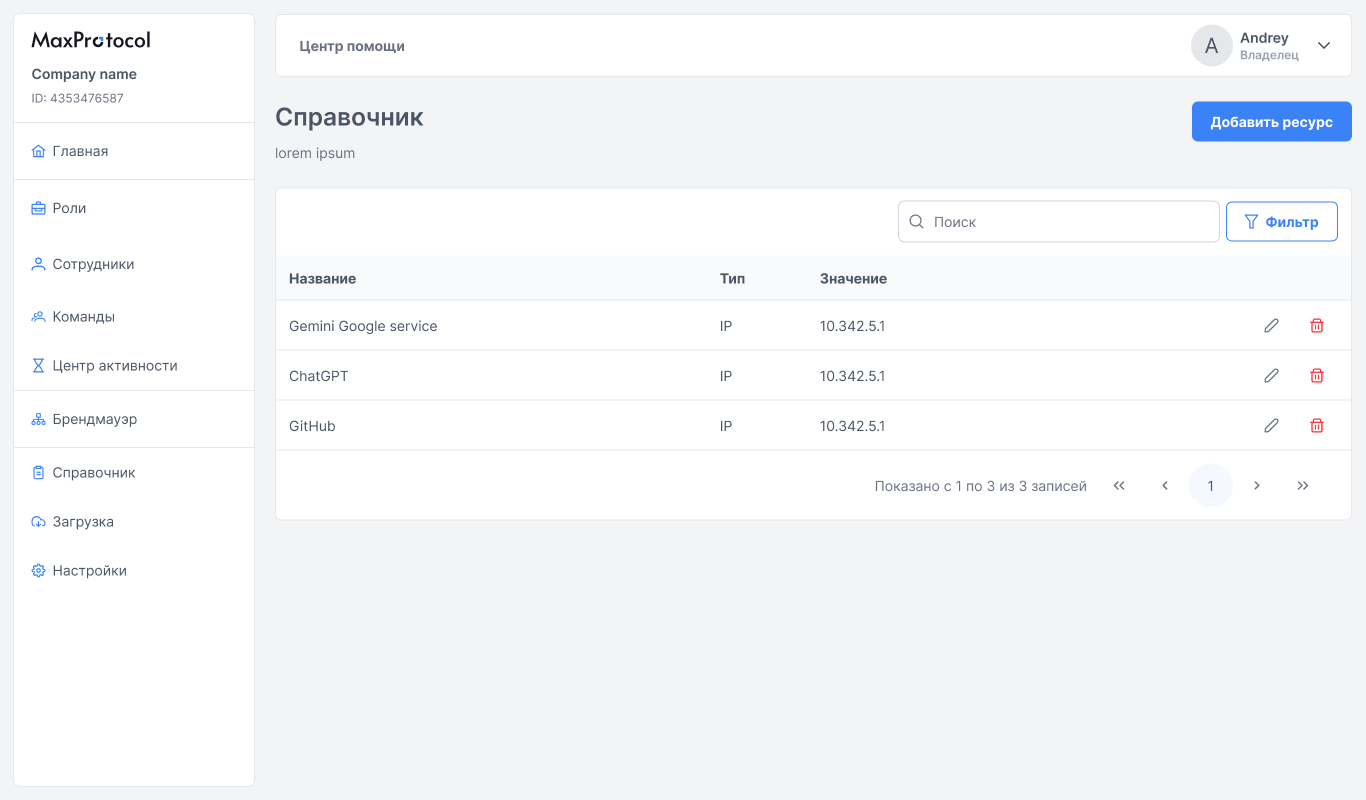
Task: Click the Gemini Google service name cell
Action: click(363, 326)
